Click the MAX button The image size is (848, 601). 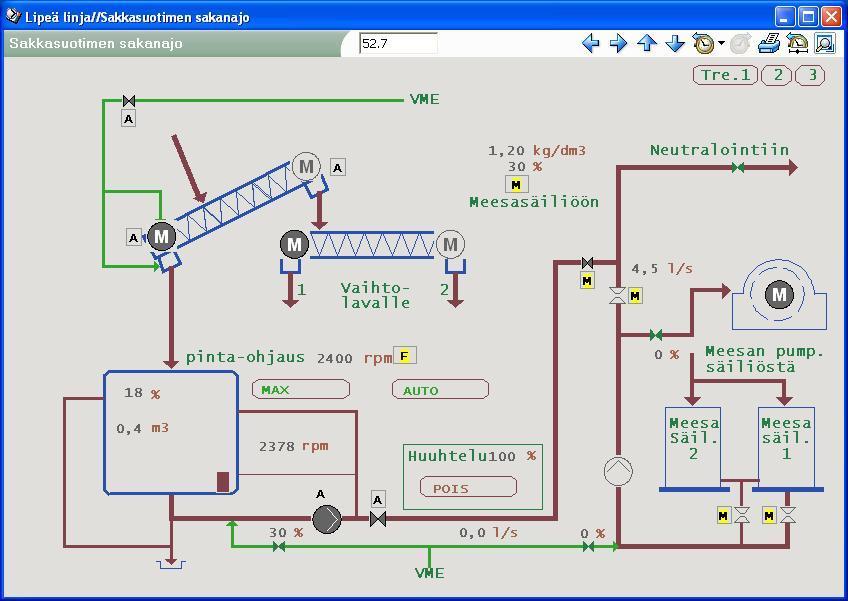301,389
